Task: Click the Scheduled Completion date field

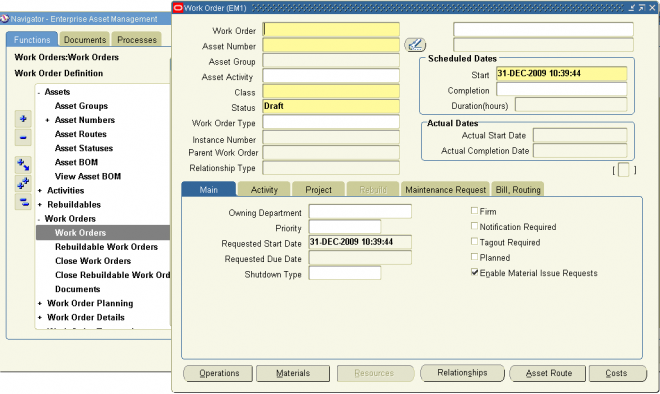Action: point(562,89)
